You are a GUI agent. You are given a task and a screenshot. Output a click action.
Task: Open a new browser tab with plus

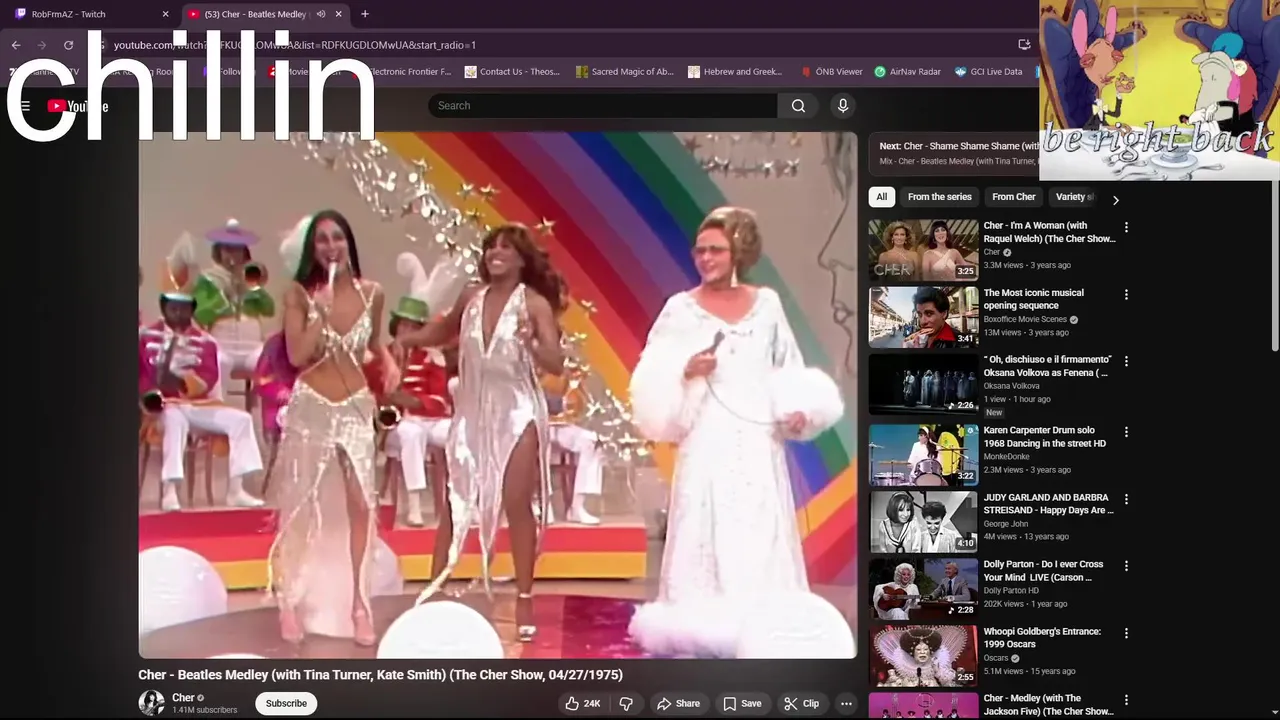click(365, 14)
